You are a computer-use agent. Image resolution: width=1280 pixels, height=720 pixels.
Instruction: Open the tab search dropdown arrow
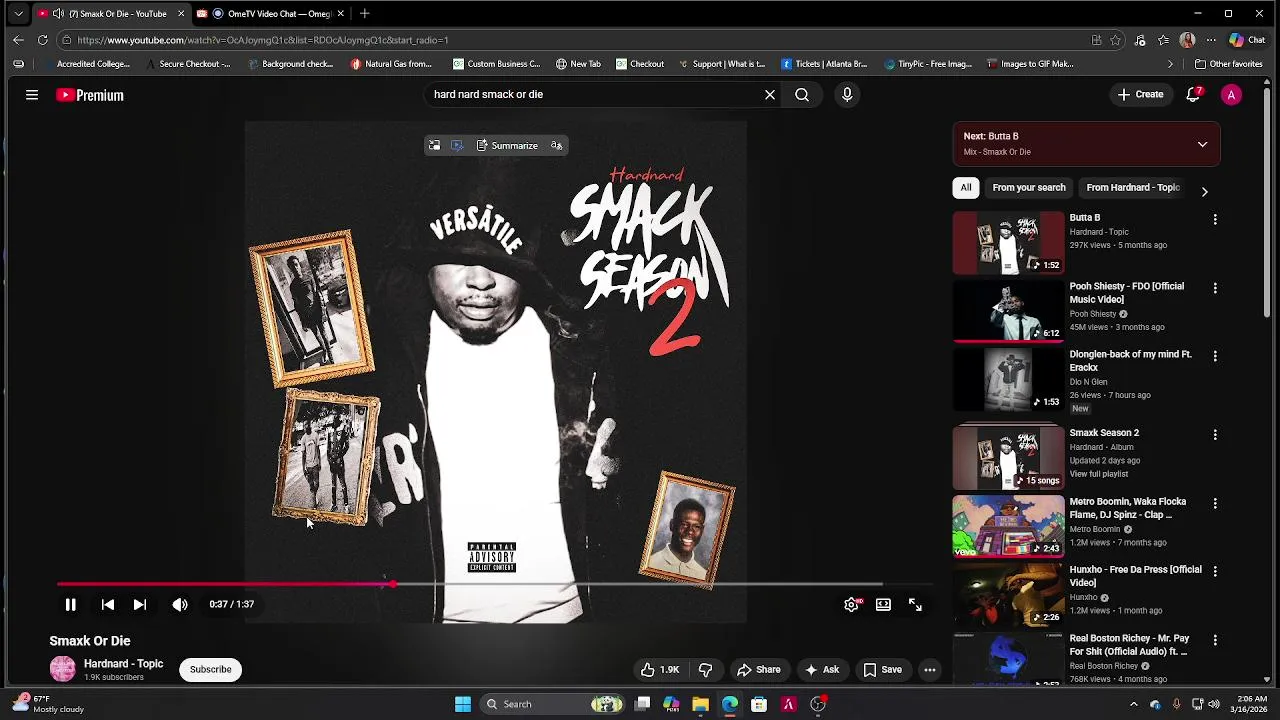18,14
